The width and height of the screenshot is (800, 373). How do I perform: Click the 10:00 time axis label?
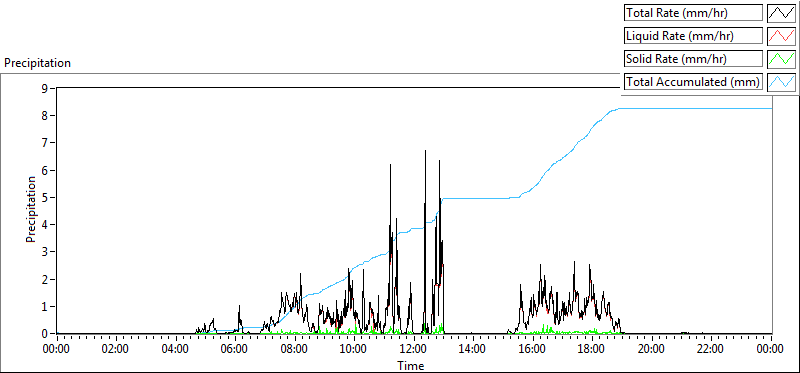coord(354,350)
